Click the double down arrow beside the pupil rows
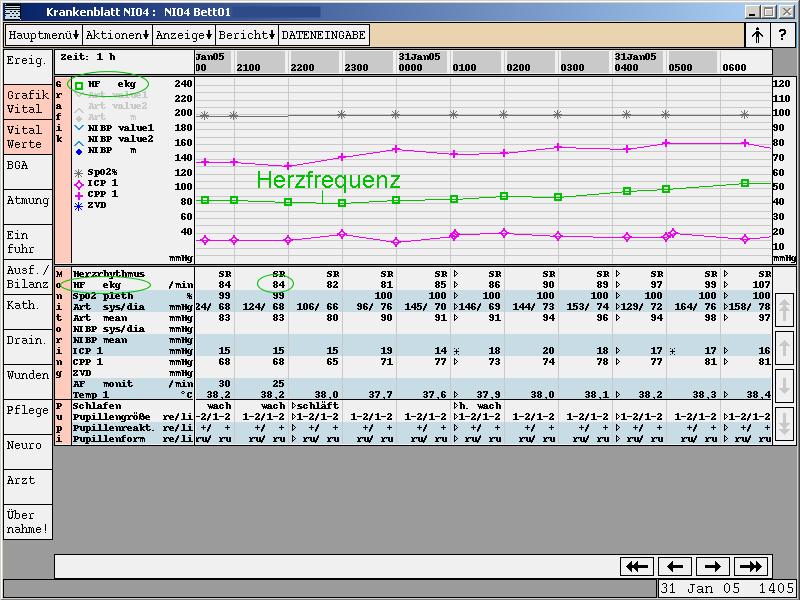800x600 pixels. pyautogui.click(x=784, y=424)
